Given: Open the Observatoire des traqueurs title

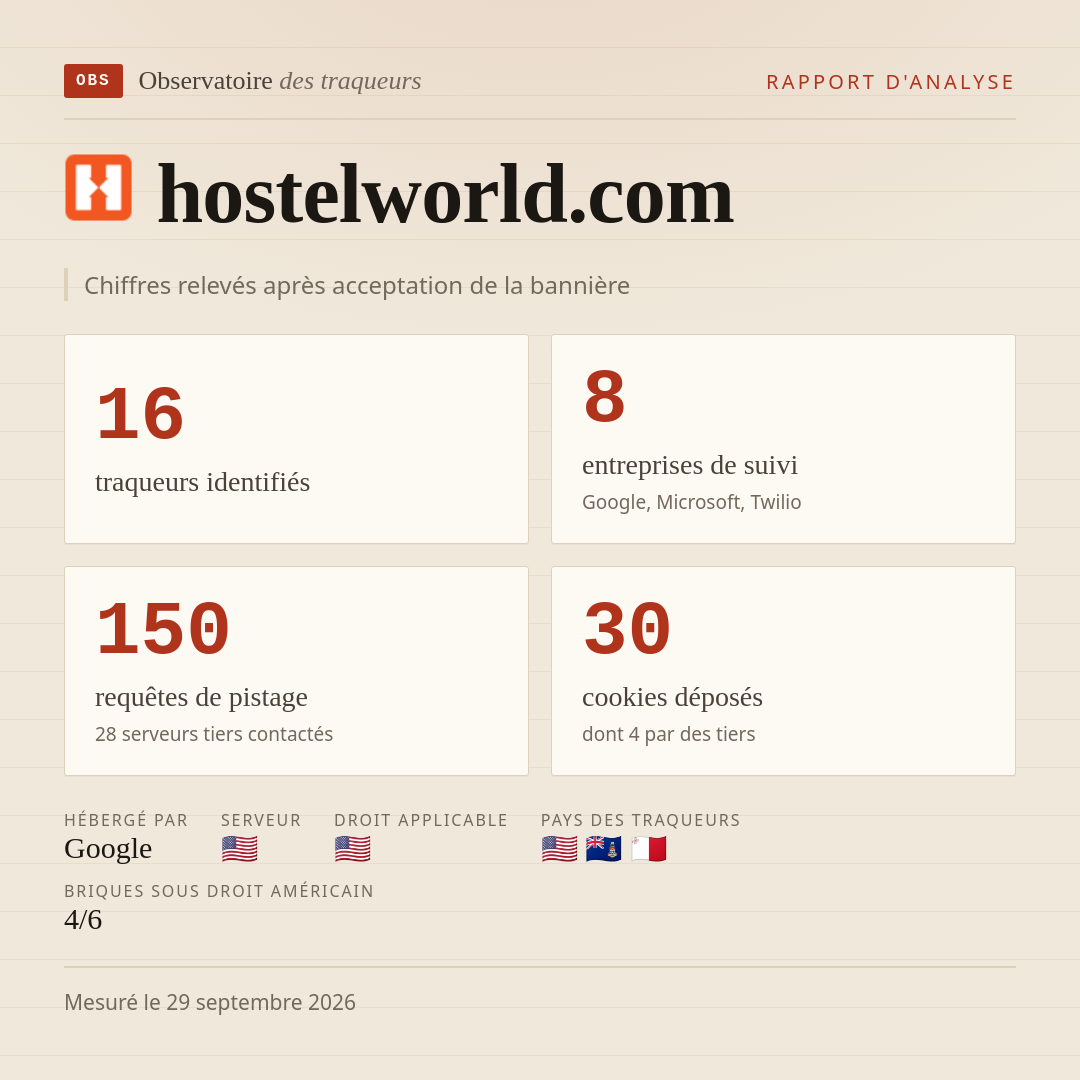Looking at the screenshot, I should tap(280, 81).
